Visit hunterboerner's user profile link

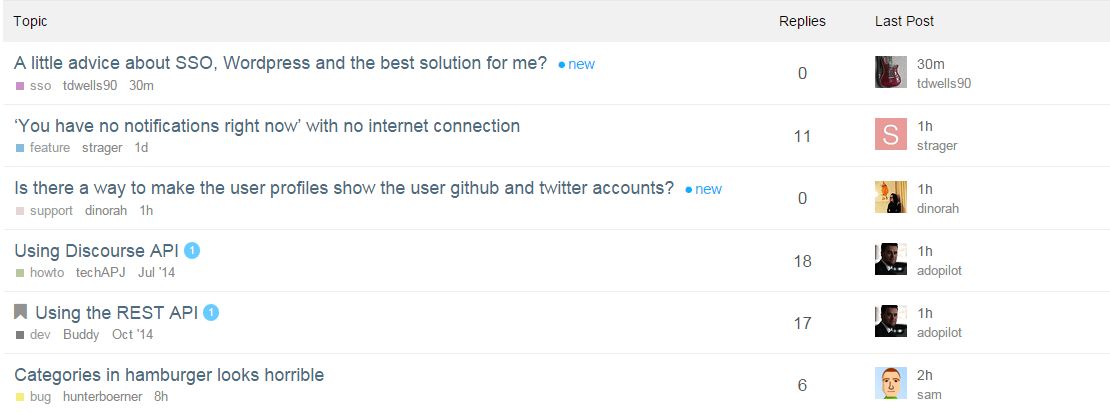coord(102,397)
